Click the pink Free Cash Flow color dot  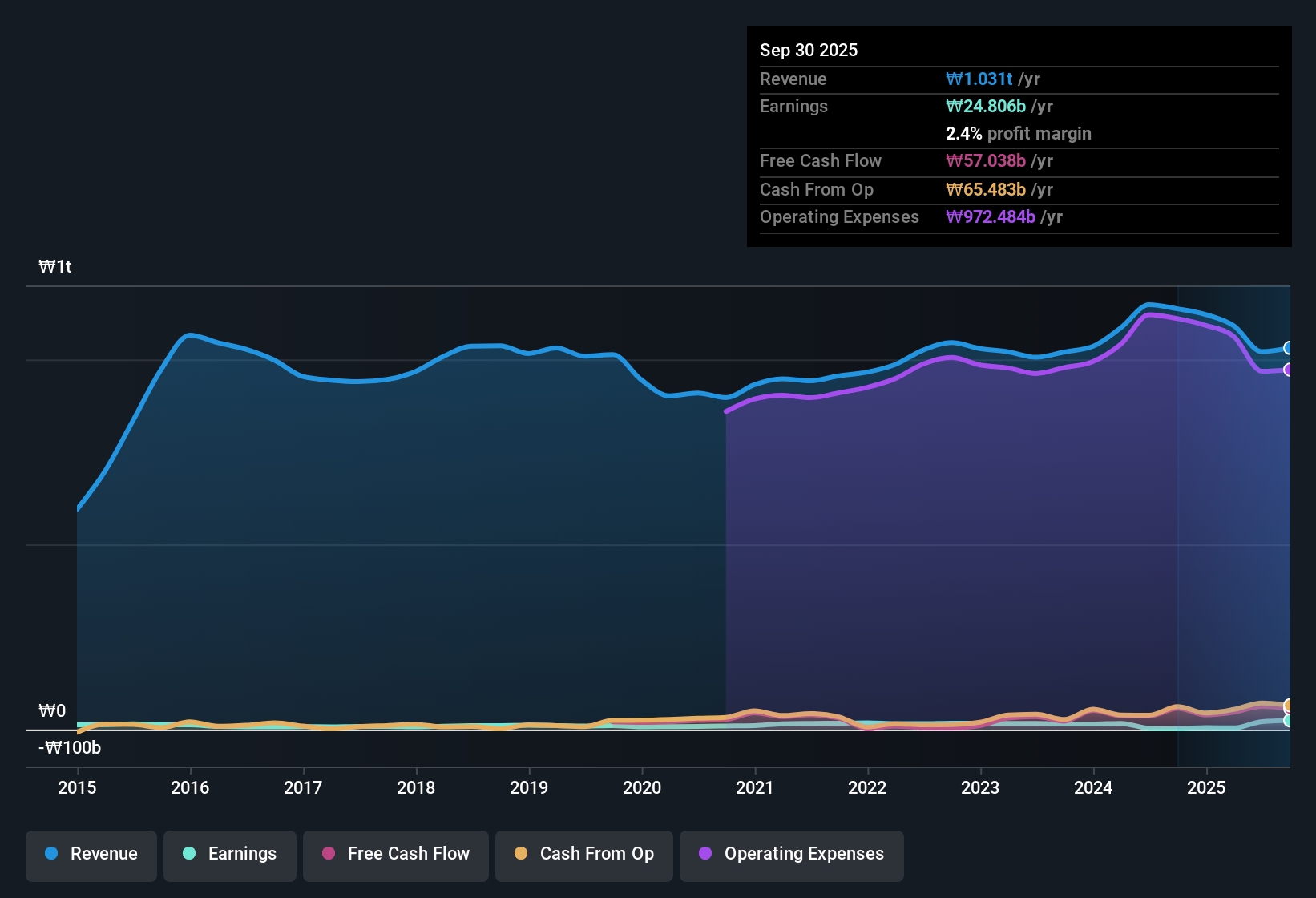(327, 854)
